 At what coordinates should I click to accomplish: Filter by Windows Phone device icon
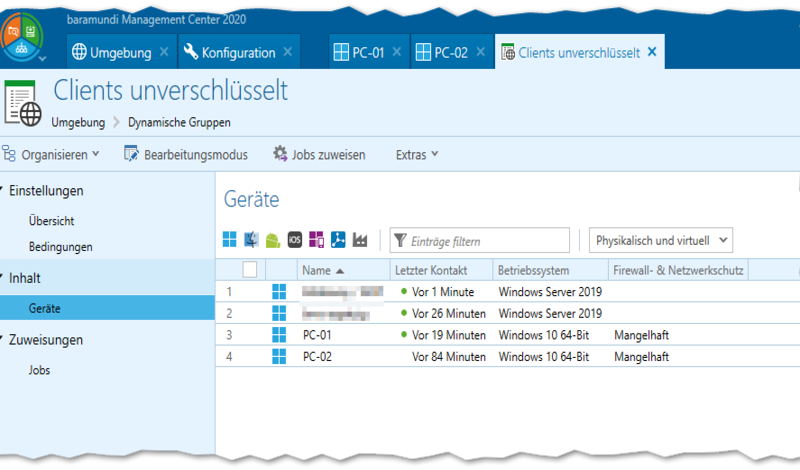316,239
